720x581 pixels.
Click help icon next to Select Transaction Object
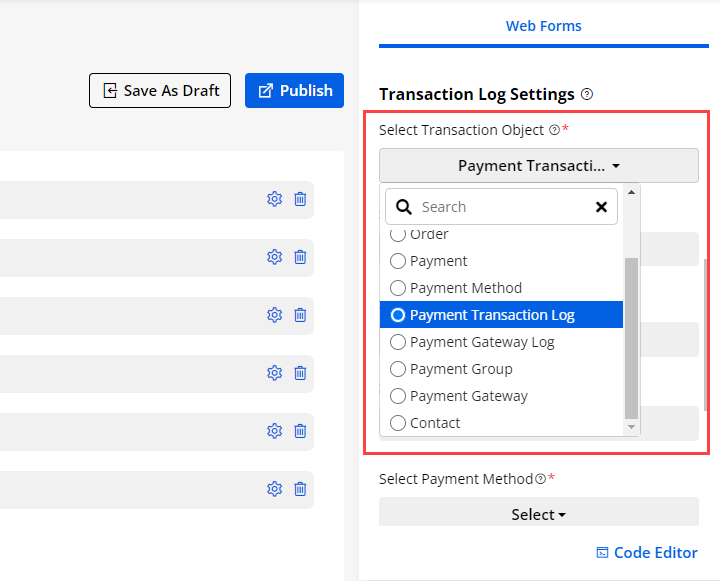point(555,130)
